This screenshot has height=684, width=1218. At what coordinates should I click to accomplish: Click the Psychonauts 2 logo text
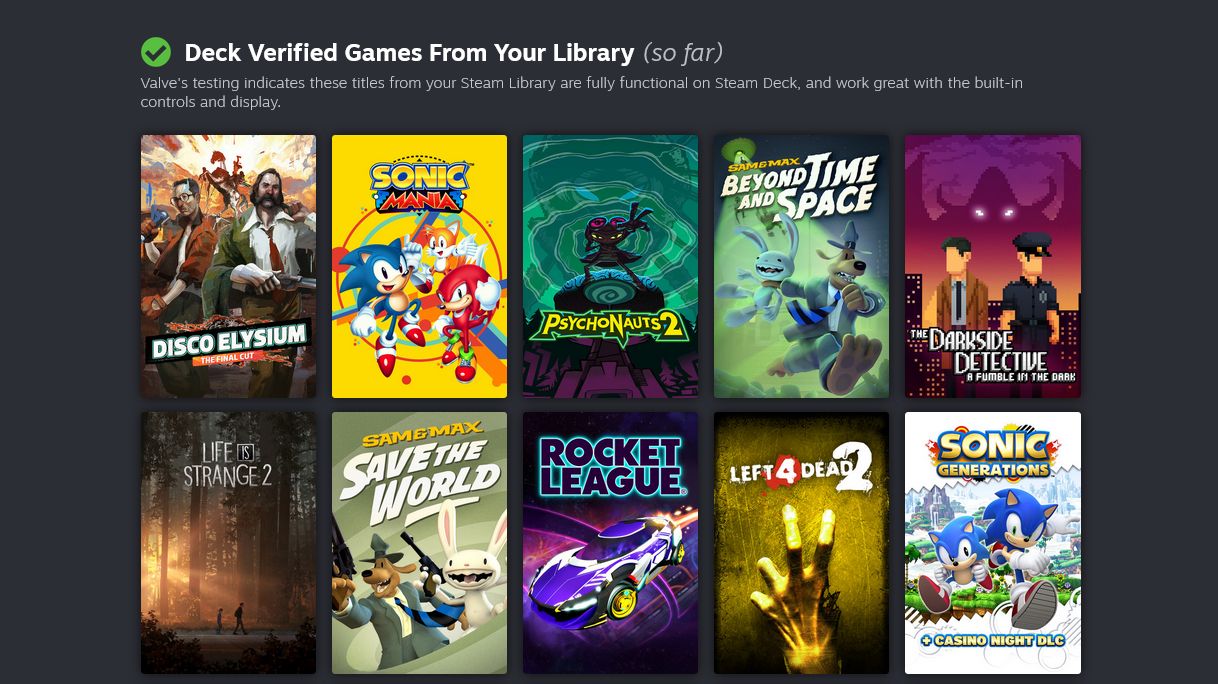(610, 325)
